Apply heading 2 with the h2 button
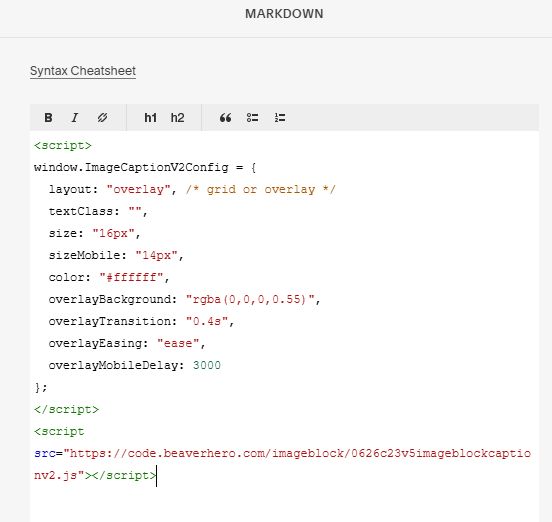552x522 pixels. tap(177, 118)
